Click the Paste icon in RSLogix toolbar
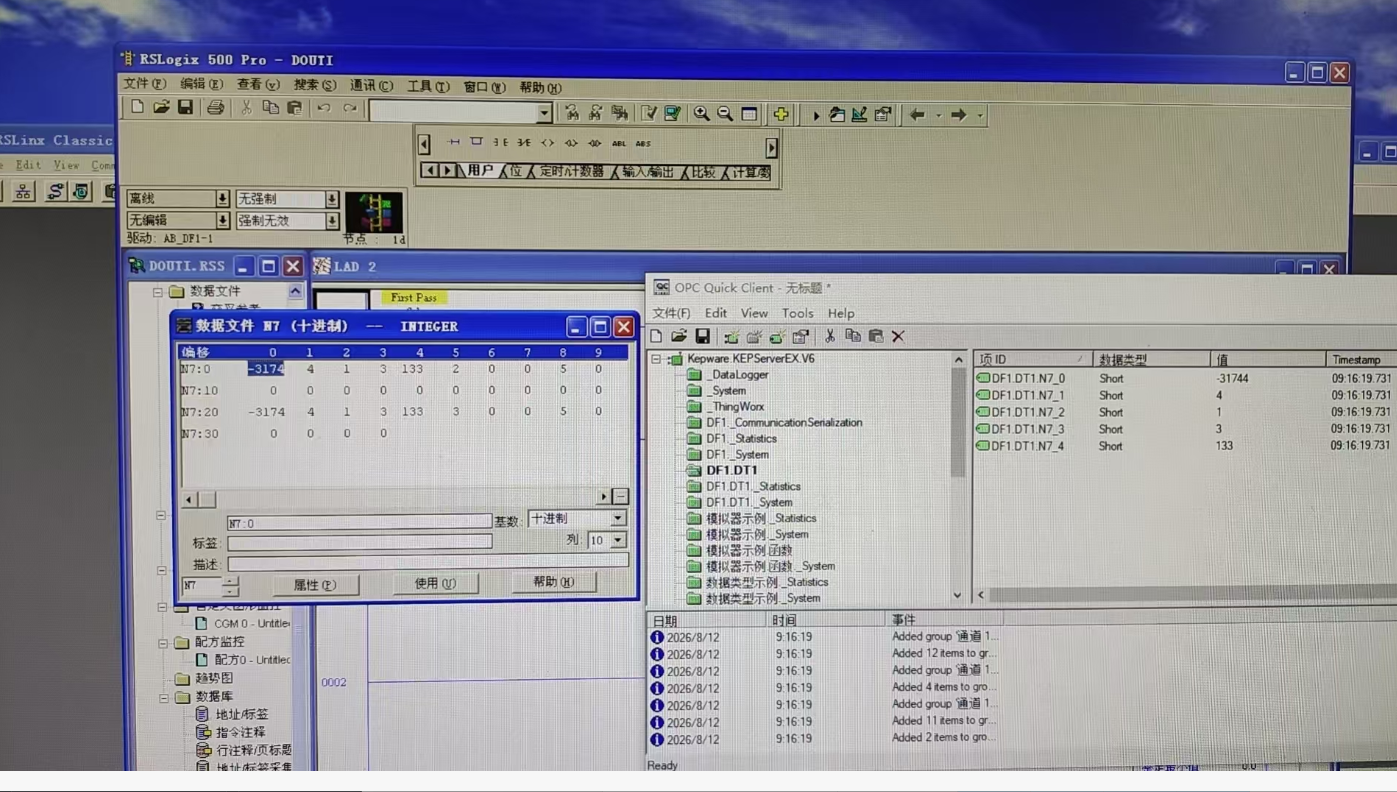The height and width of the screenshot is (792, 1397). [x=294, y=108]
